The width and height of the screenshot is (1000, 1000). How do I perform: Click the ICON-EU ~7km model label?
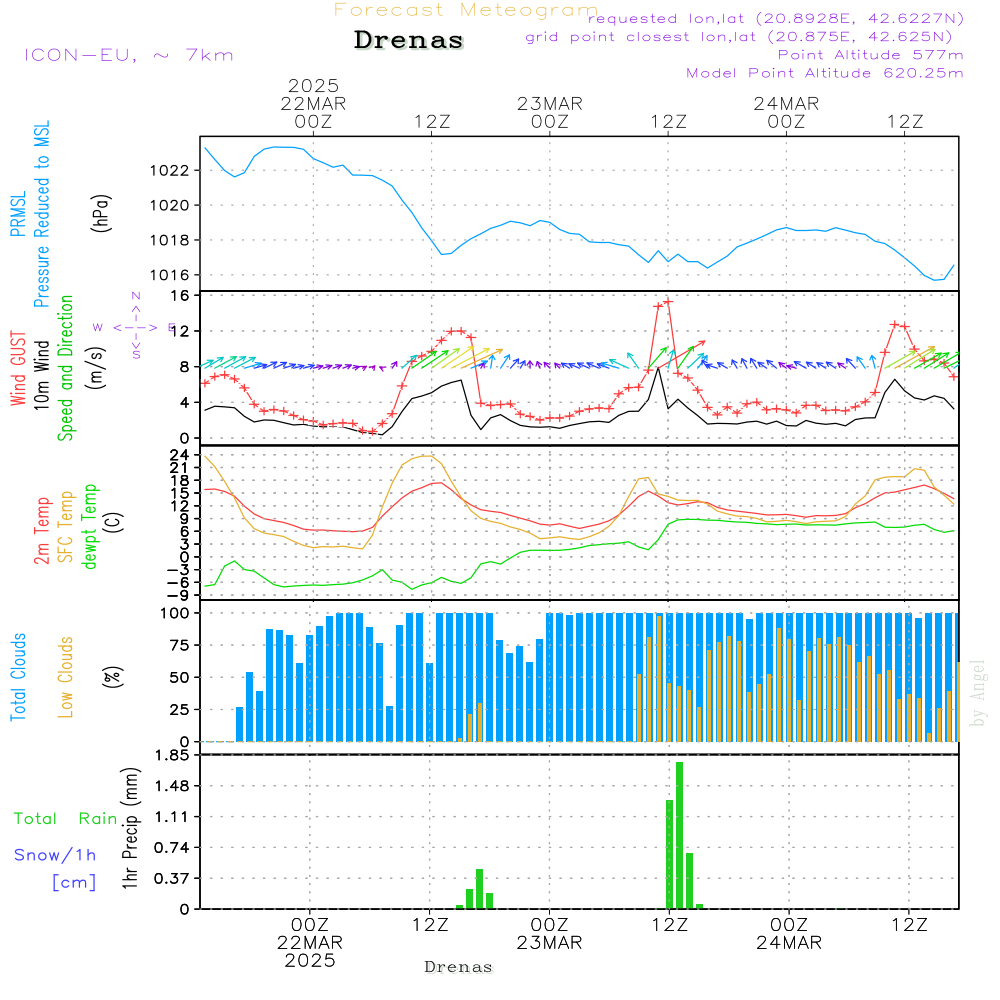[129, 55]
